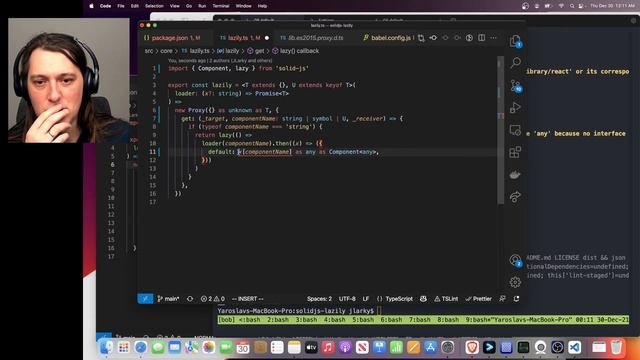Open the notifications bell in the status bar
The image size is (640, 360).
point(516,299)
